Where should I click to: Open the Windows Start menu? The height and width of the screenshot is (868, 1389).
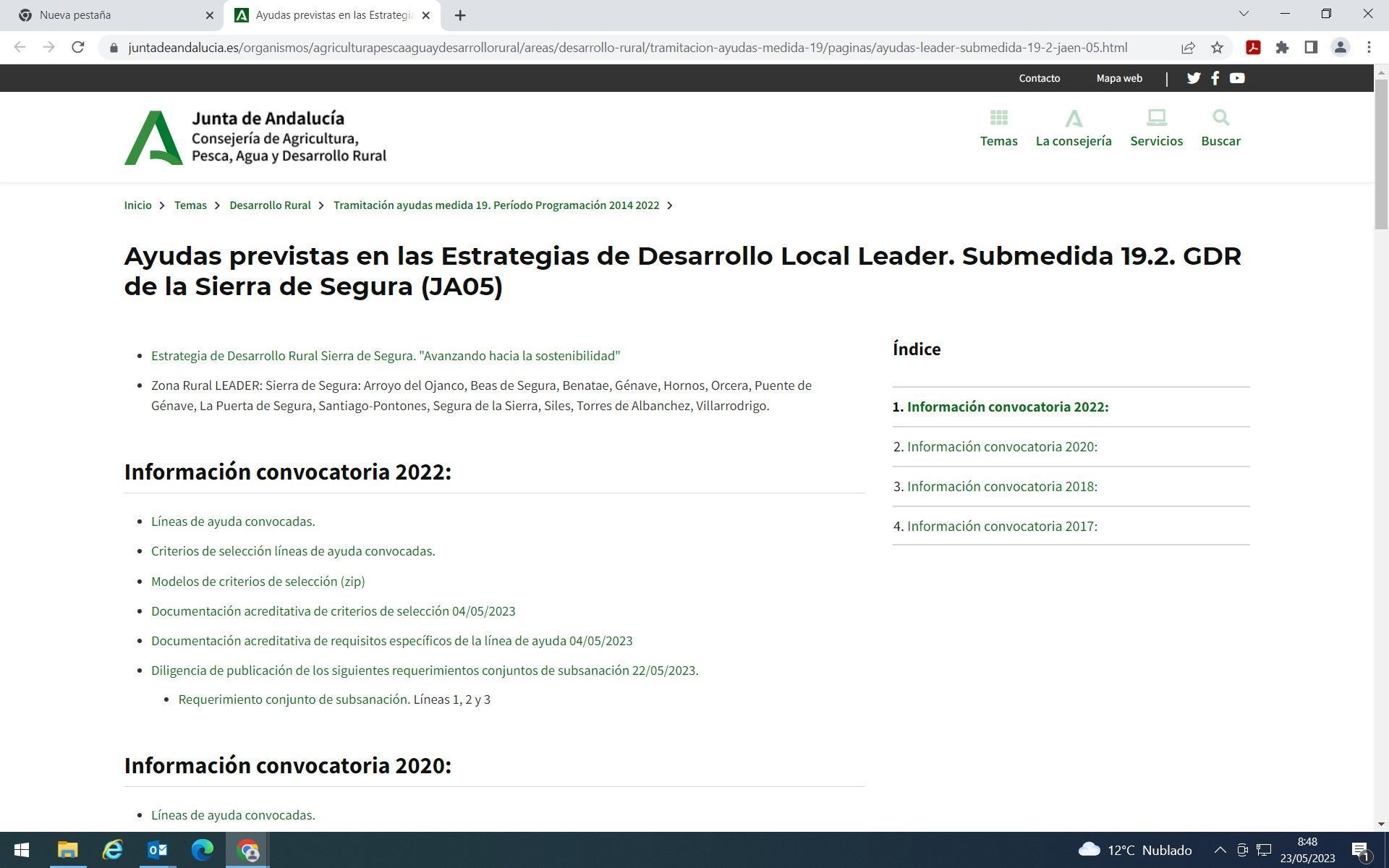tap(22, 850)
